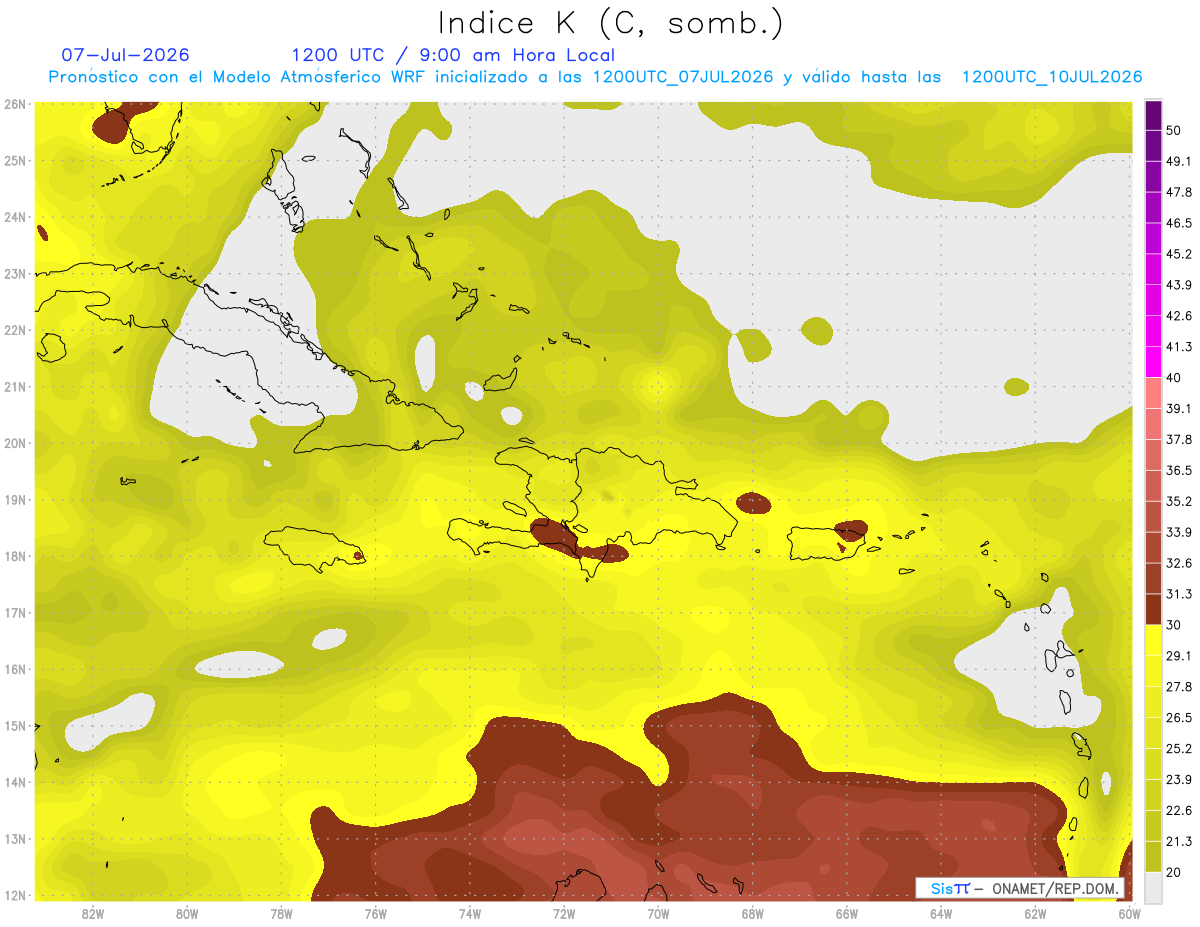Image resolution: width=1200 pixels, height=927 pixels.
Task: Click the "16N" latitude label
Action: click(15, 669)
